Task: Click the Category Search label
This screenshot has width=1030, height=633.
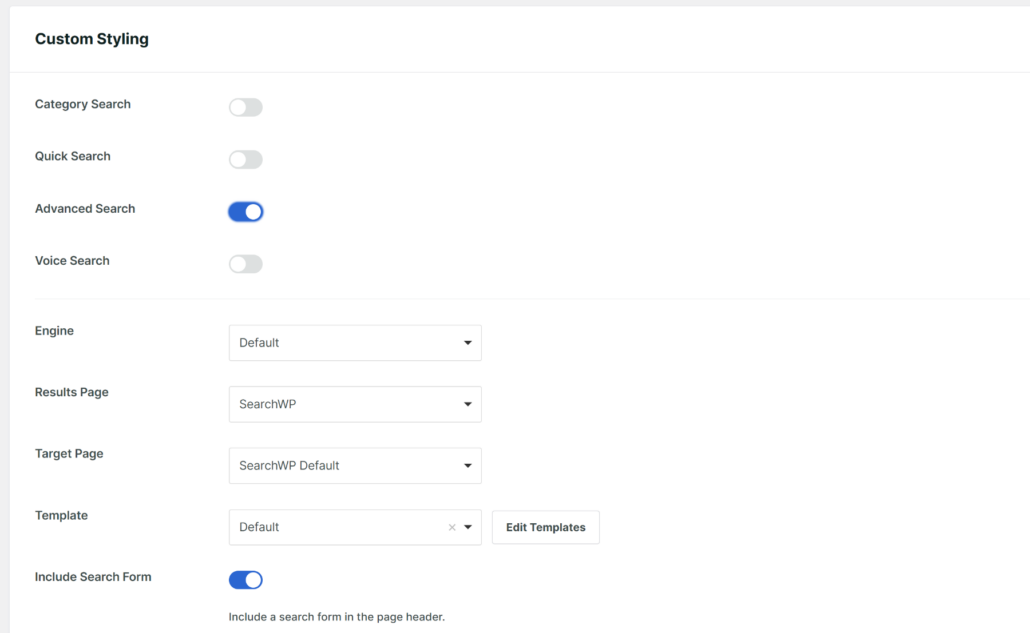Action: tap(83, 104)
